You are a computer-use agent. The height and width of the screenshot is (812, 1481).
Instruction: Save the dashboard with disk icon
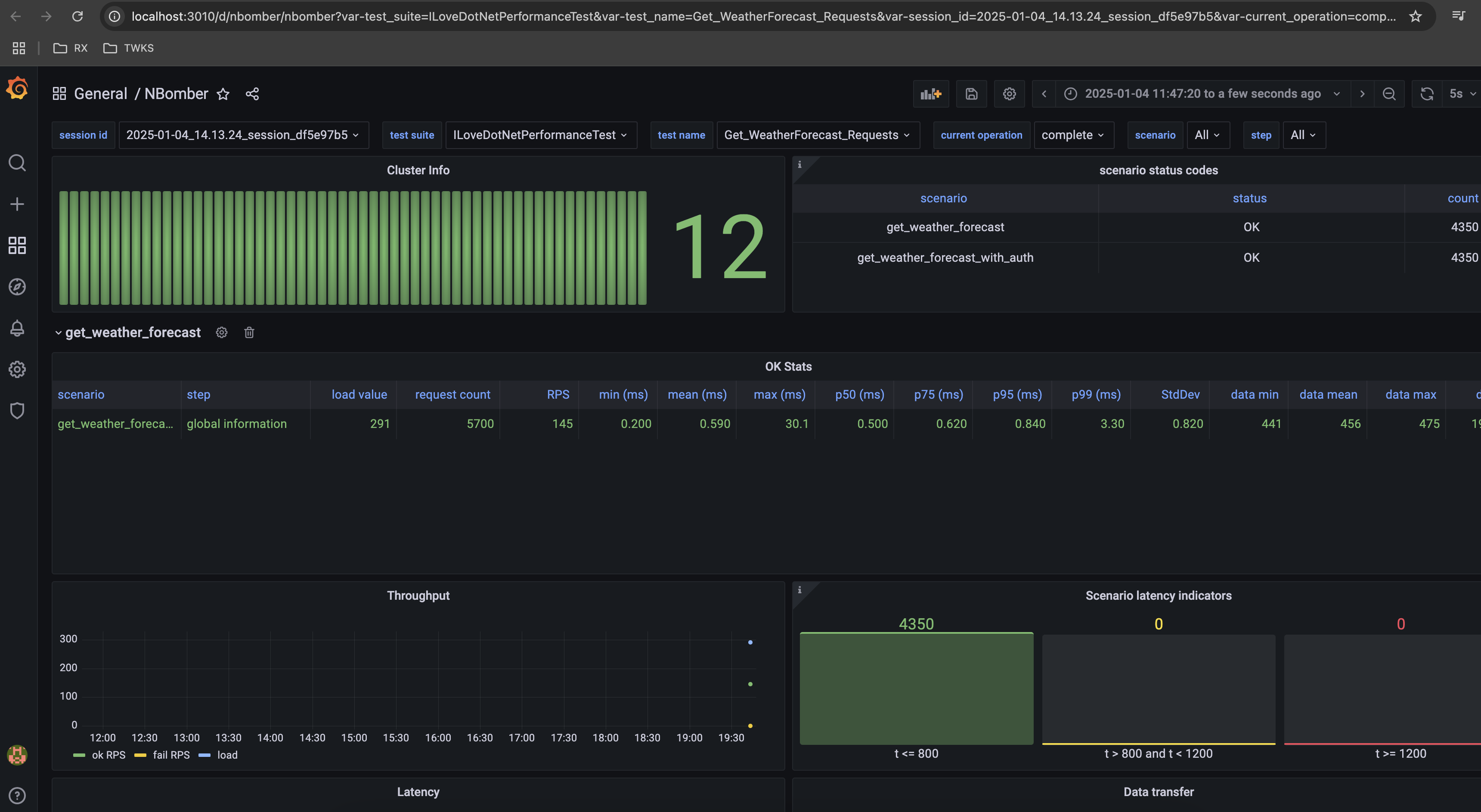click(972, 94)
